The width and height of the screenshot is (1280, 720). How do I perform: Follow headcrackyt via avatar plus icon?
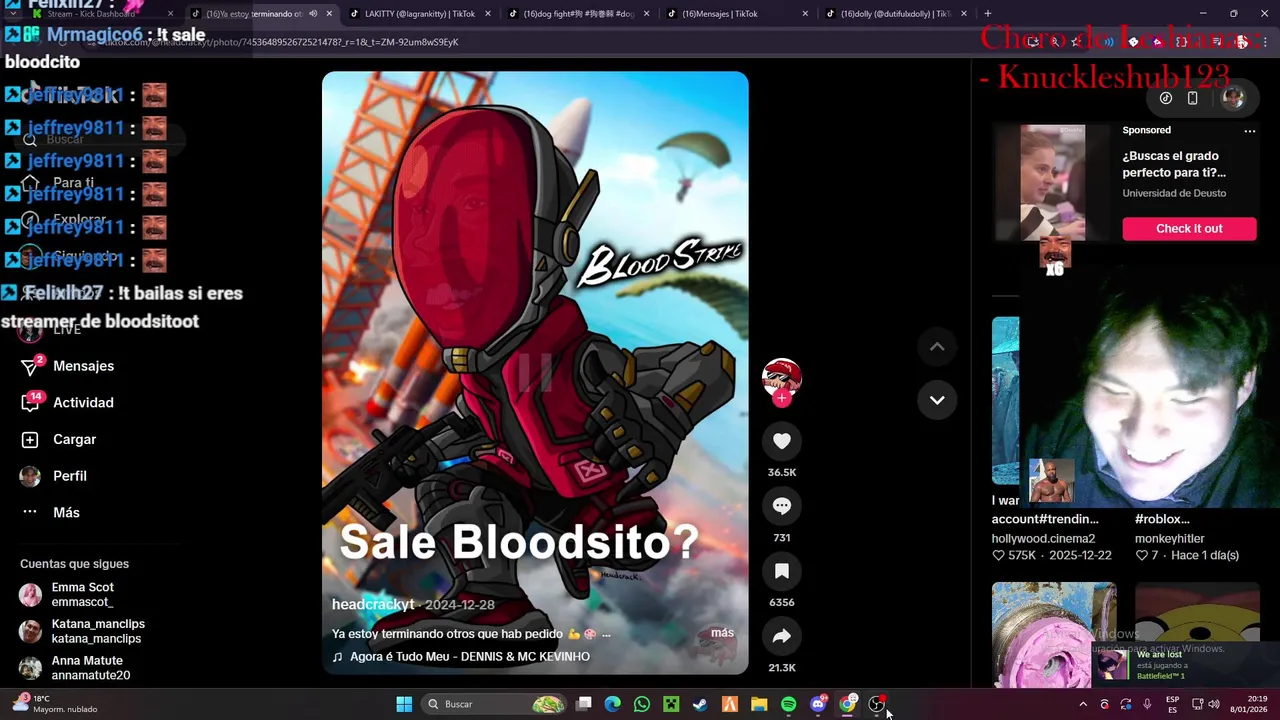pos(782,398)
